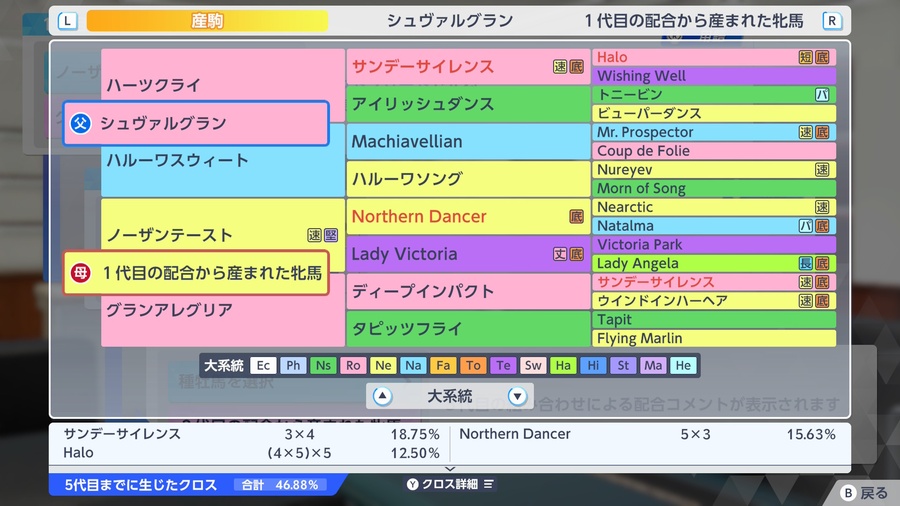This screenshot has height=506, width=900.
Task: Click the 速 factor icon on Nureyev
Action: pos(822,169)
